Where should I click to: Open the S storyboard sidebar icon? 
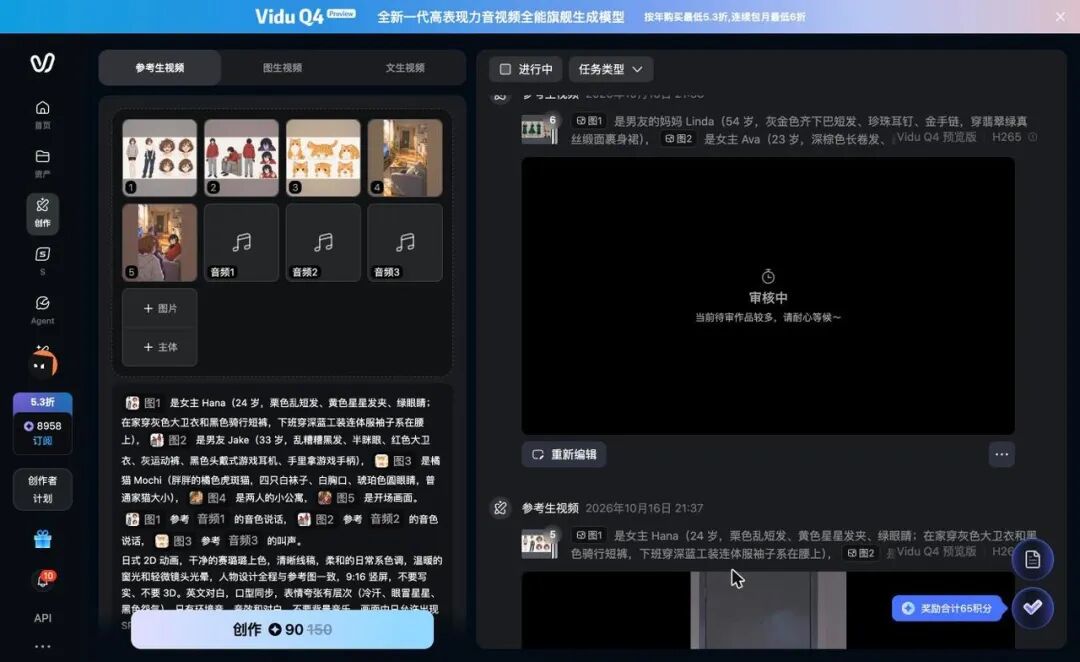[42, 260]
